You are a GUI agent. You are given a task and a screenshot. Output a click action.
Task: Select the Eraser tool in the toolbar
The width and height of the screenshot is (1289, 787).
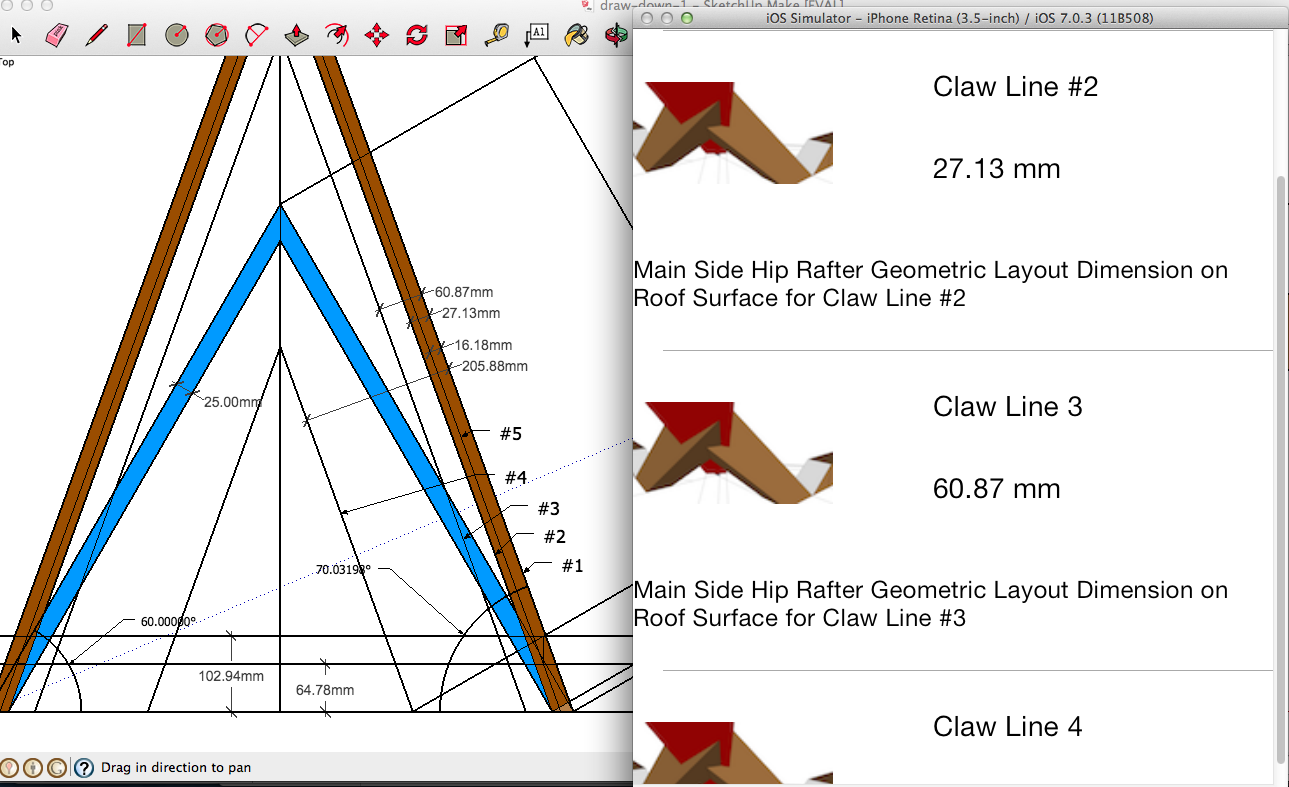click(x=56, y=34)
